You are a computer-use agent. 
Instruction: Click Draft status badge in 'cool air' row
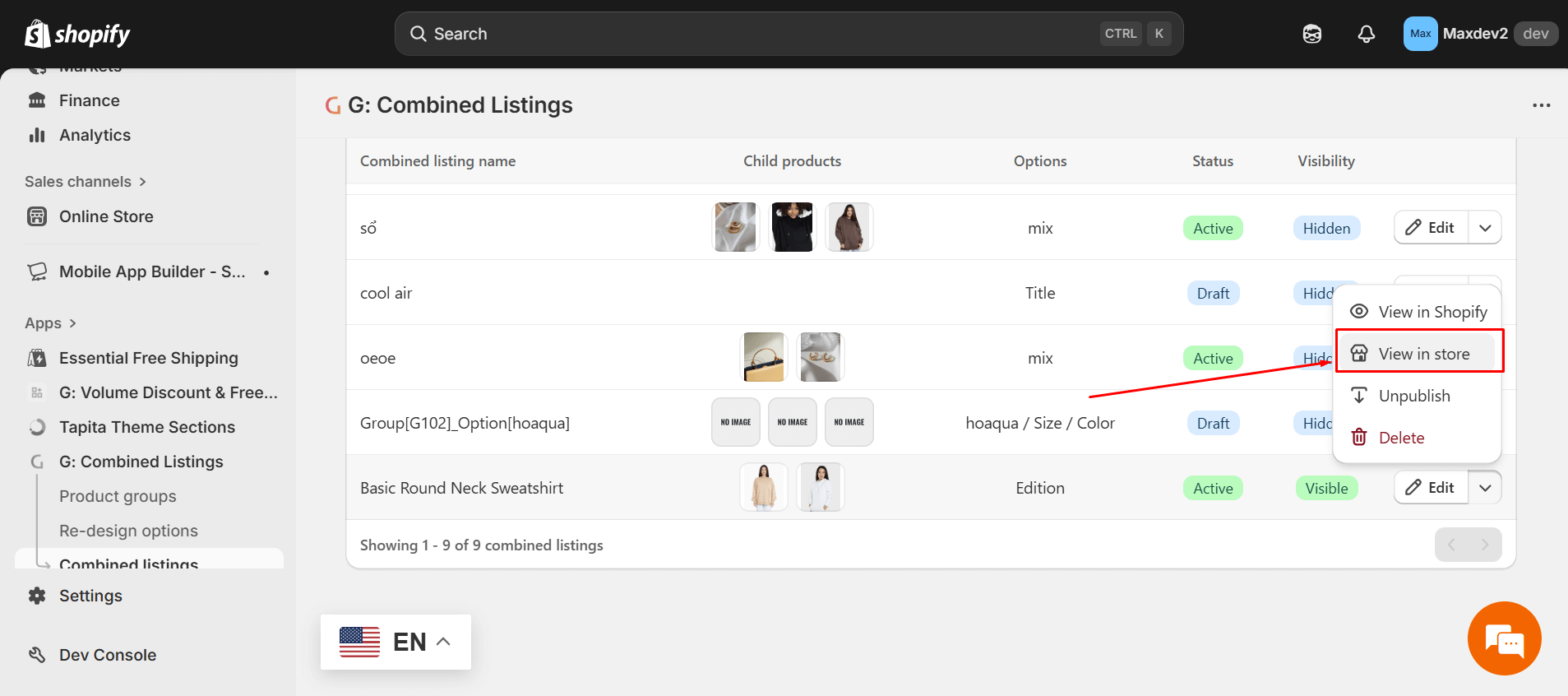coord(1213,293)
